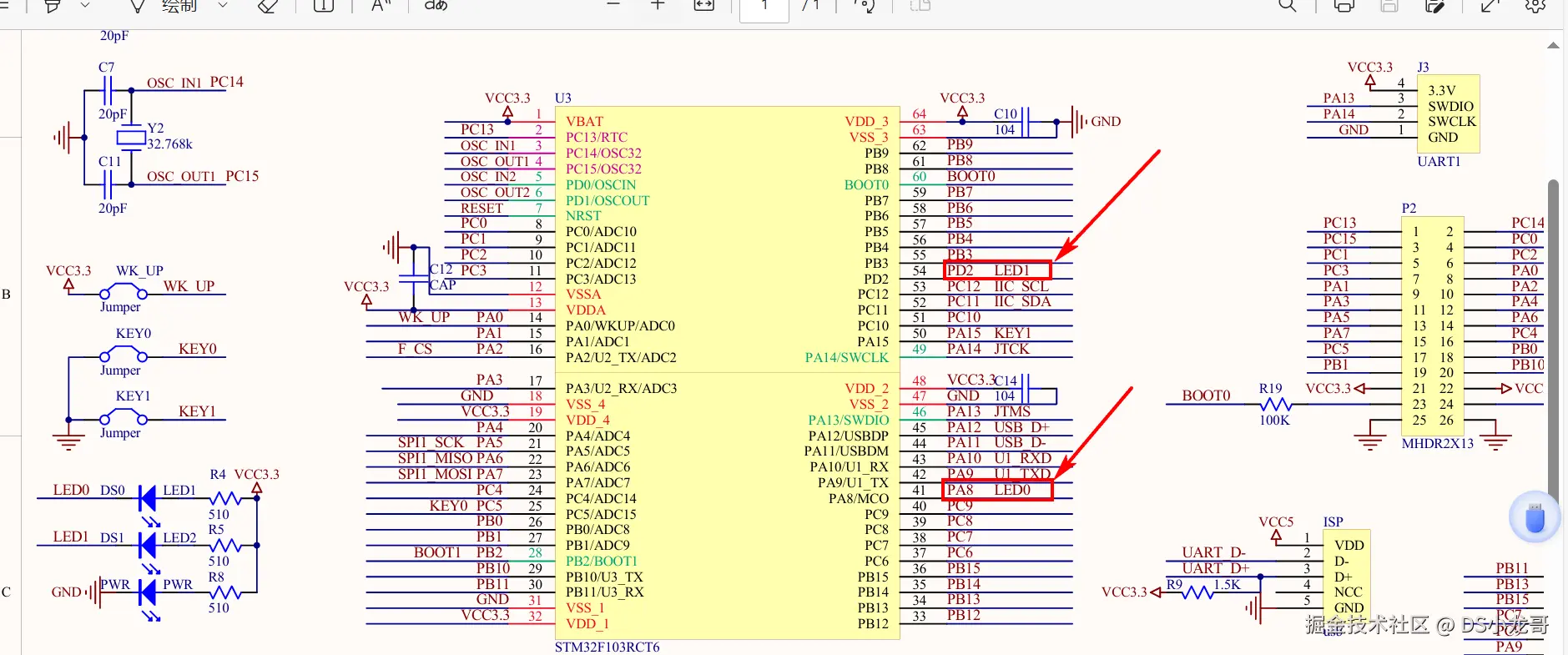Click the ISP connector label

tap(1334, 521)
